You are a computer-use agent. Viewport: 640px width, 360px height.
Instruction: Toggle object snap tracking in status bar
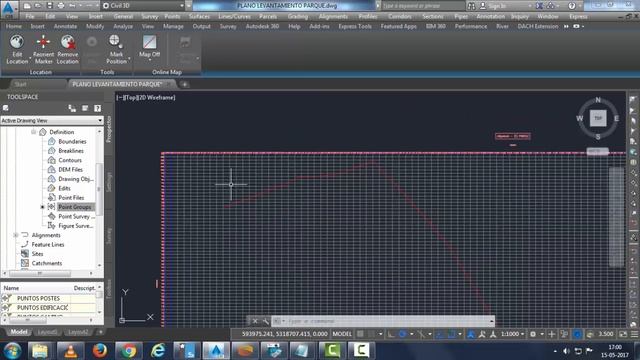pos(440,334)
